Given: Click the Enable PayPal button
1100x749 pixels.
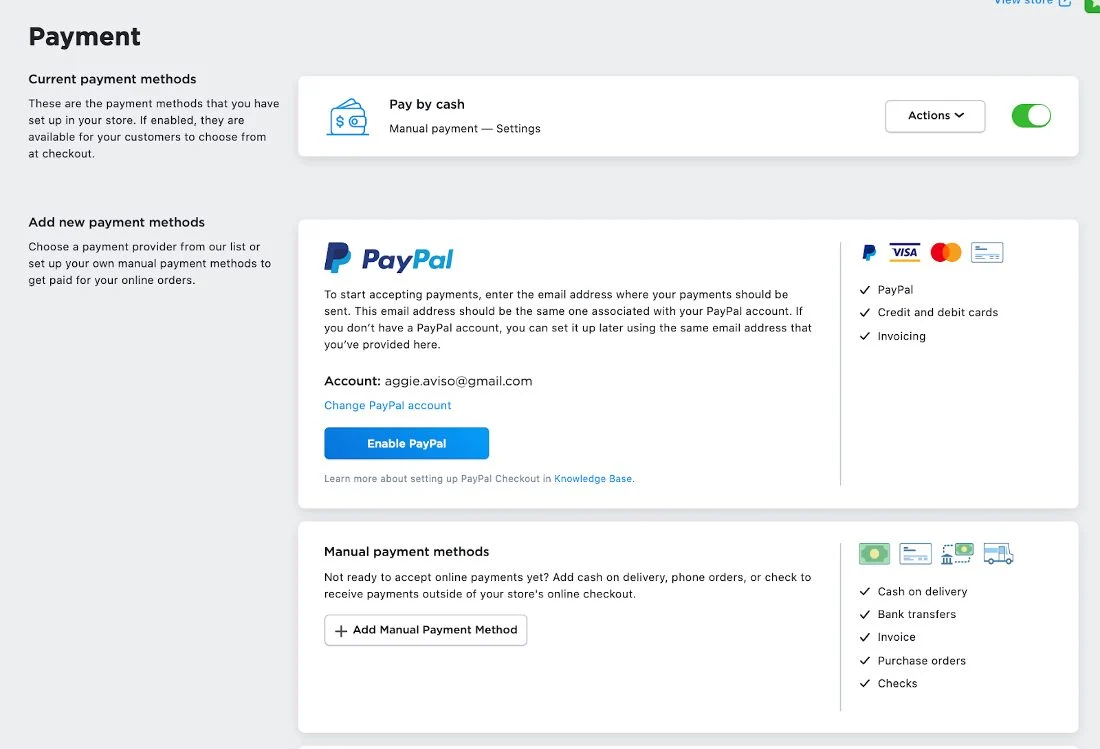Looking at the screenshot, I should tap(406, 443).
